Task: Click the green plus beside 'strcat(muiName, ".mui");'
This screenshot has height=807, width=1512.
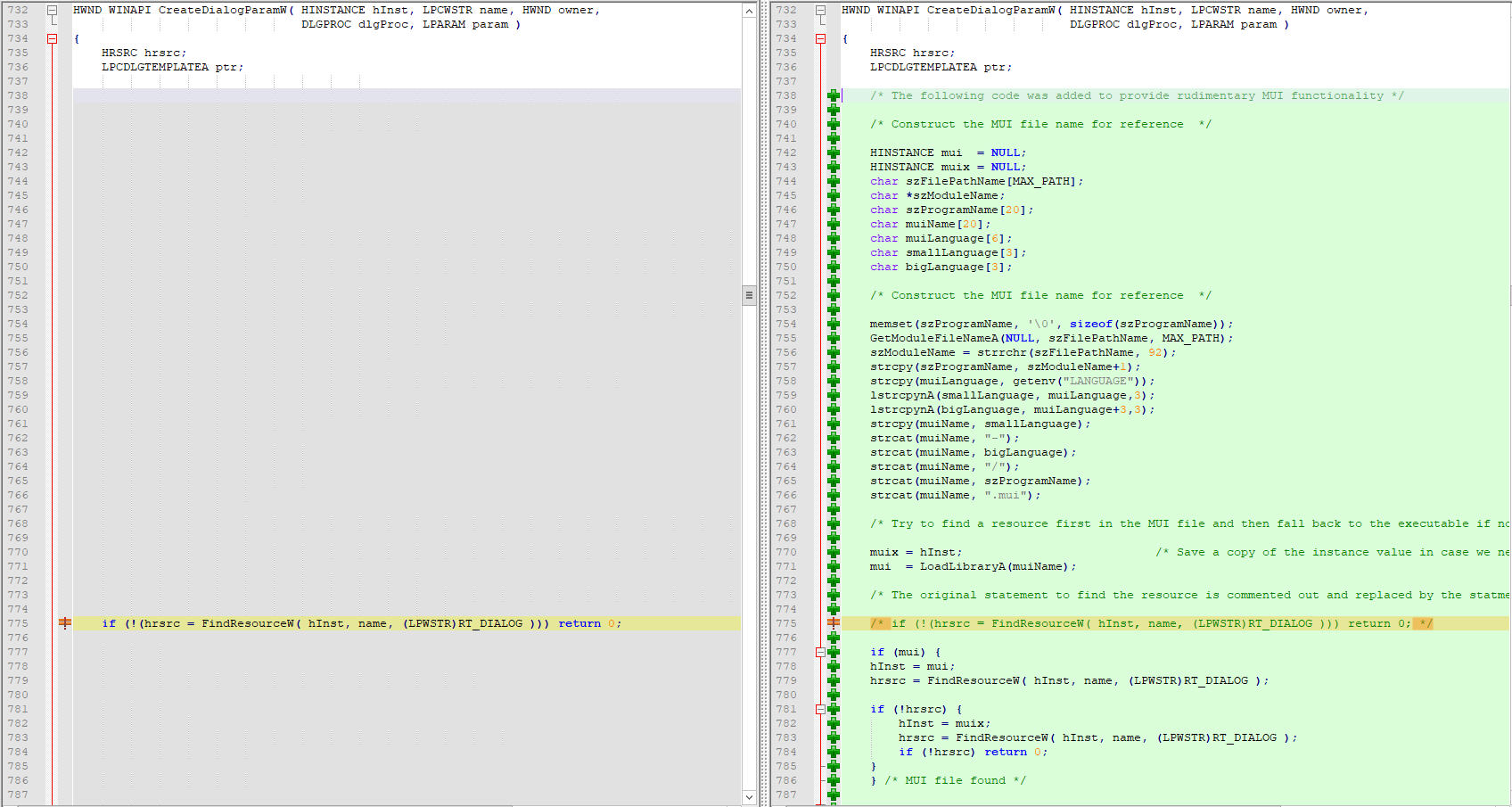Action: (834, 495)
